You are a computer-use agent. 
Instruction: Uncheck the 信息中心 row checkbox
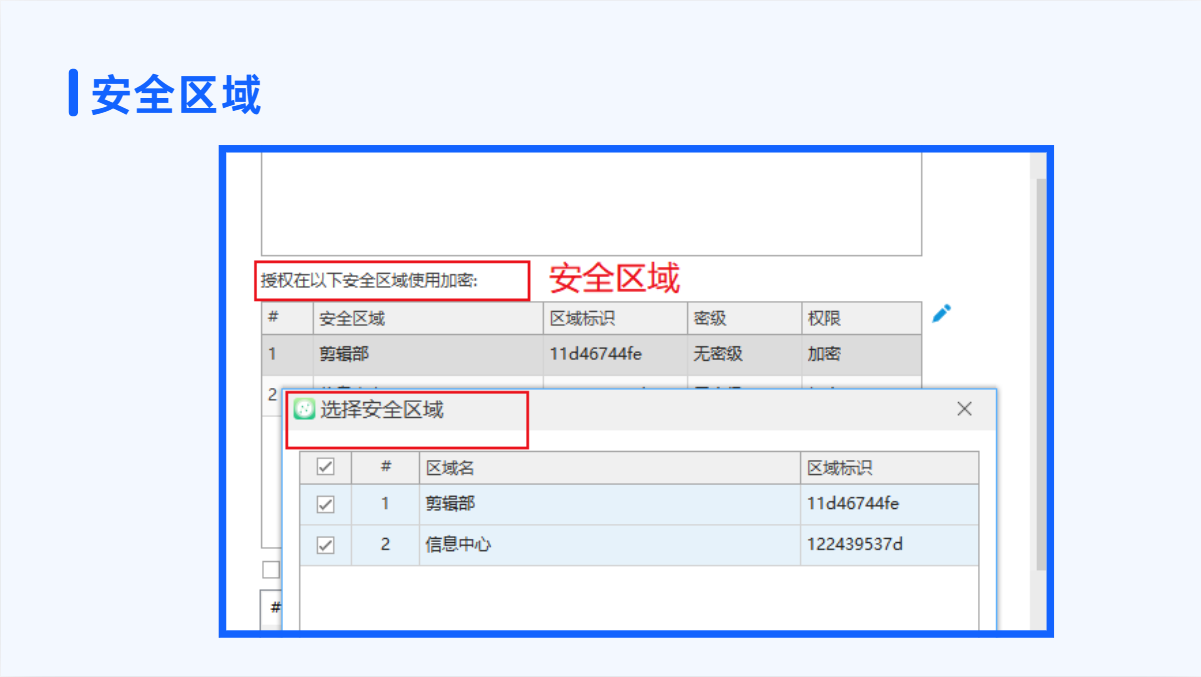[x=325, y=546]
